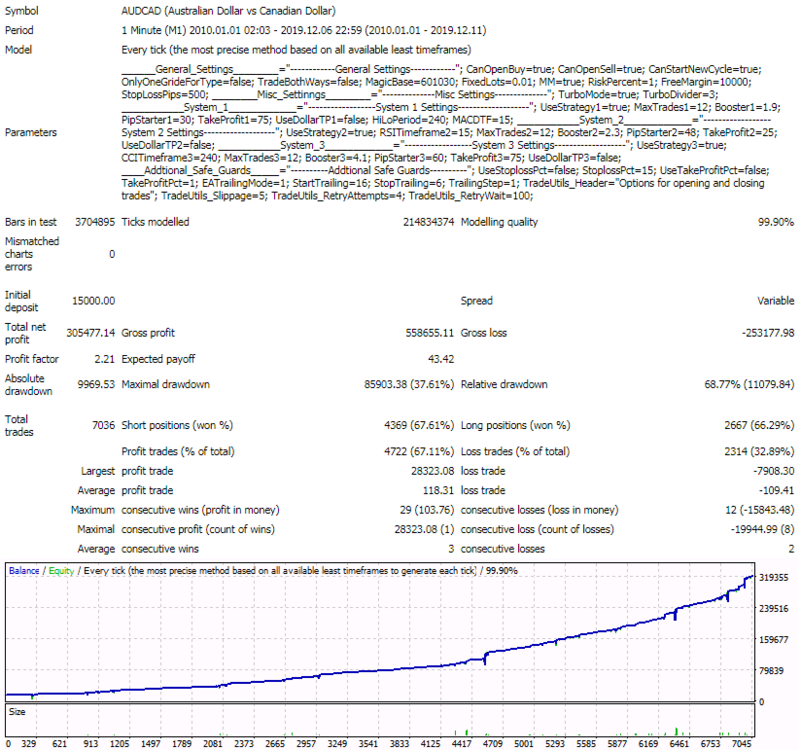Click the 'Period' row label

19,30
